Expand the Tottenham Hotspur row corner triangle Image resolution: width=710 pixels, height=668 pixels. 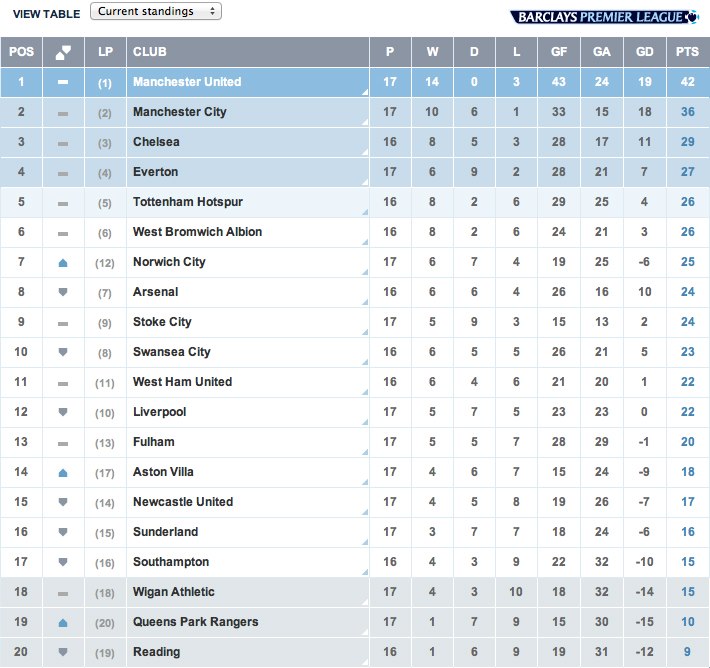tap(365, 212)
